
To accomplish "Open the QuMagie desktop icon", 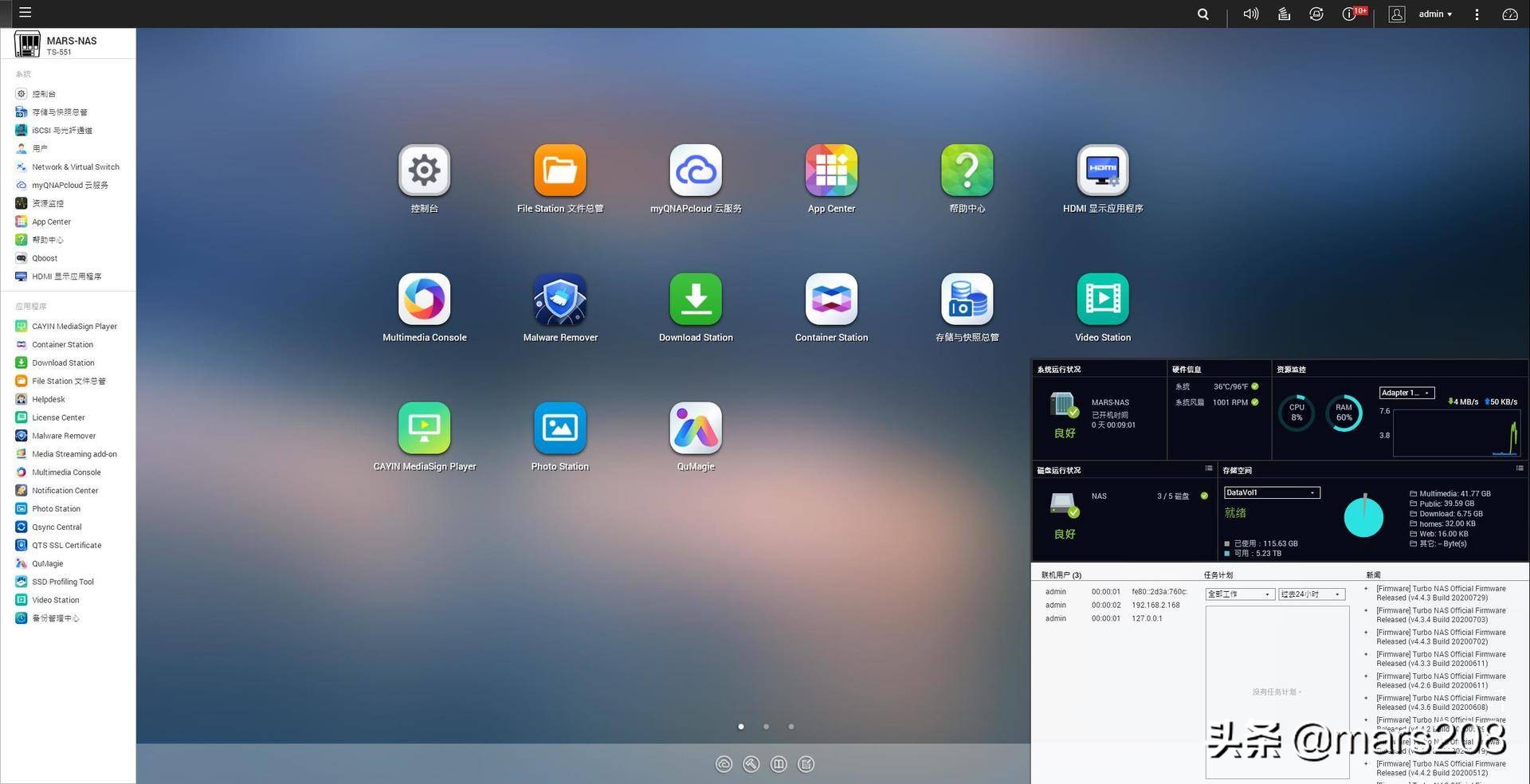I will pos(696,429).
